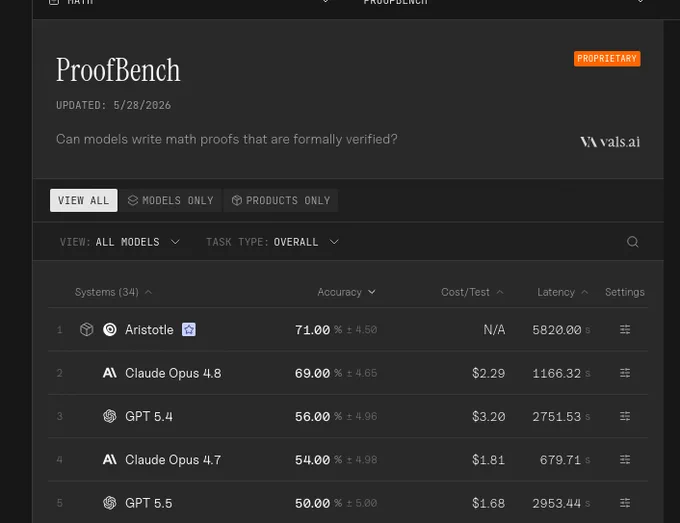
Task: Open settings icon for Aristotle row
Action: click(625, 330)
